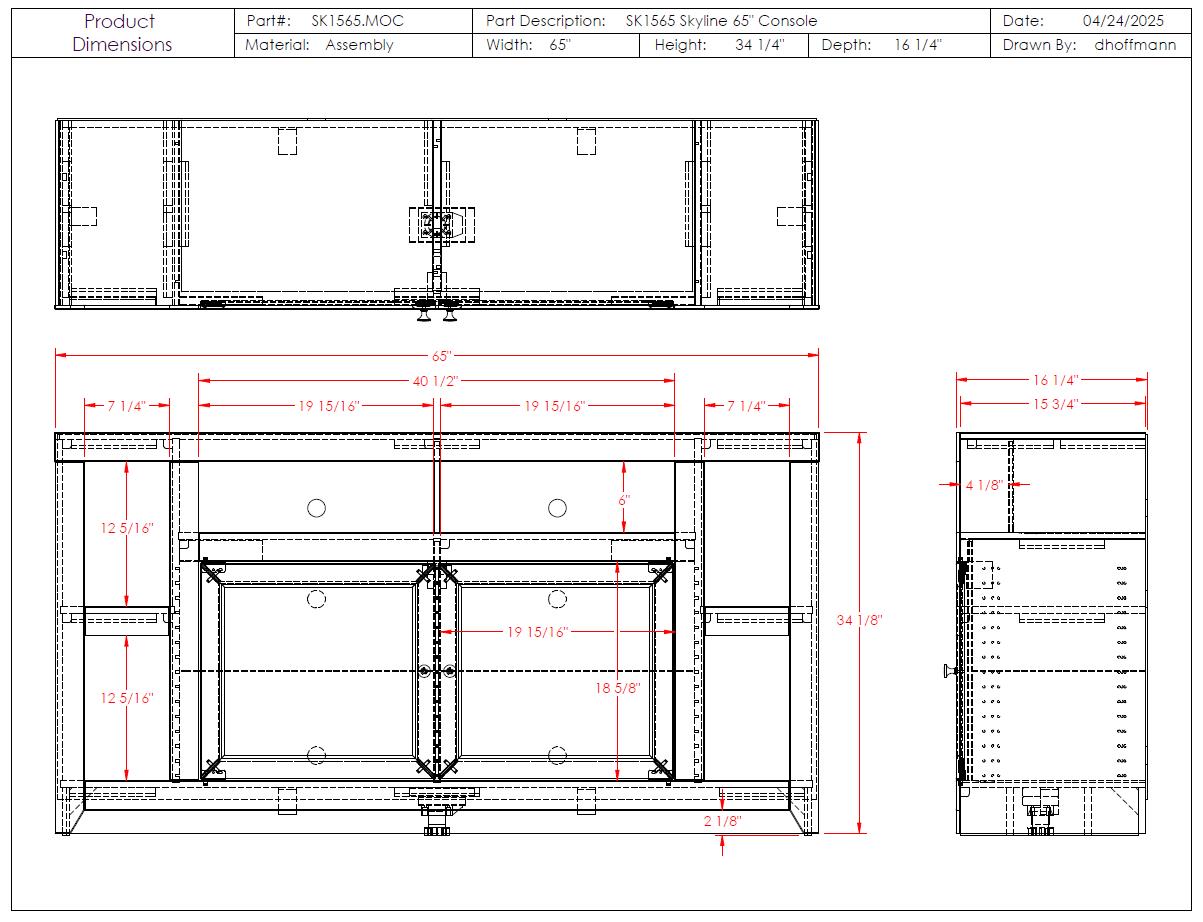Click the door knob in side view
Viewport: 1203px width, 922px height.
[948, 671]
